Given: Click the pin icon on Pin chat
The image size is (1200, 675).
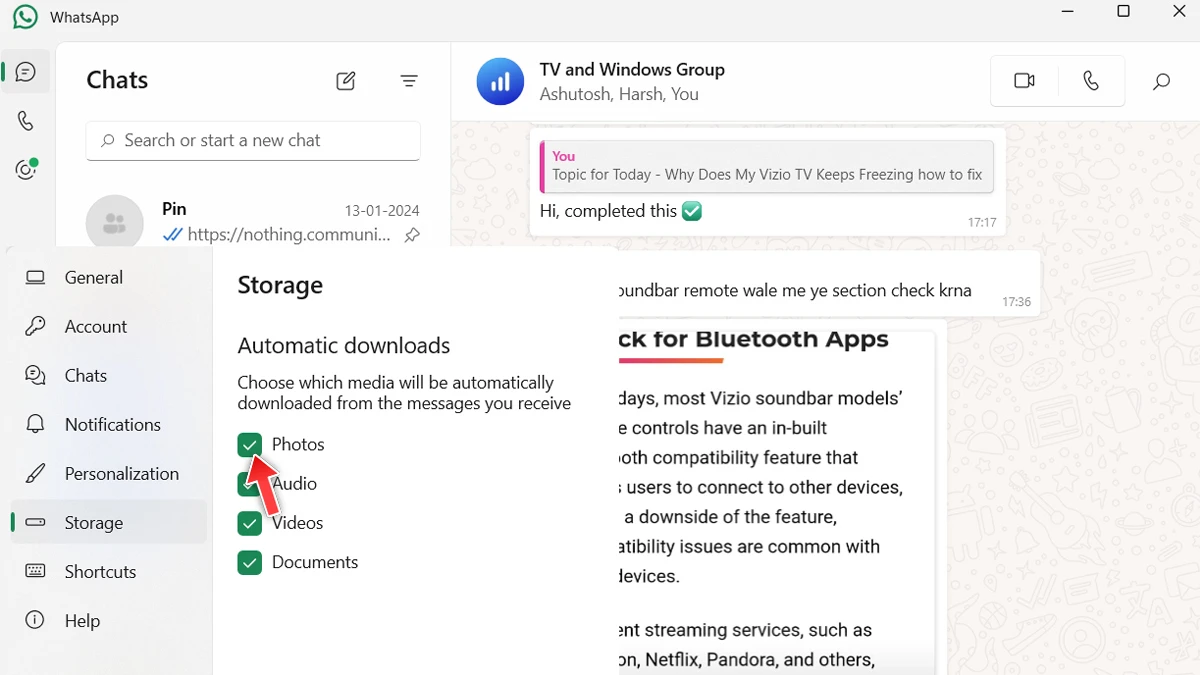Looking at the screenshot, I should coord(411,235).
